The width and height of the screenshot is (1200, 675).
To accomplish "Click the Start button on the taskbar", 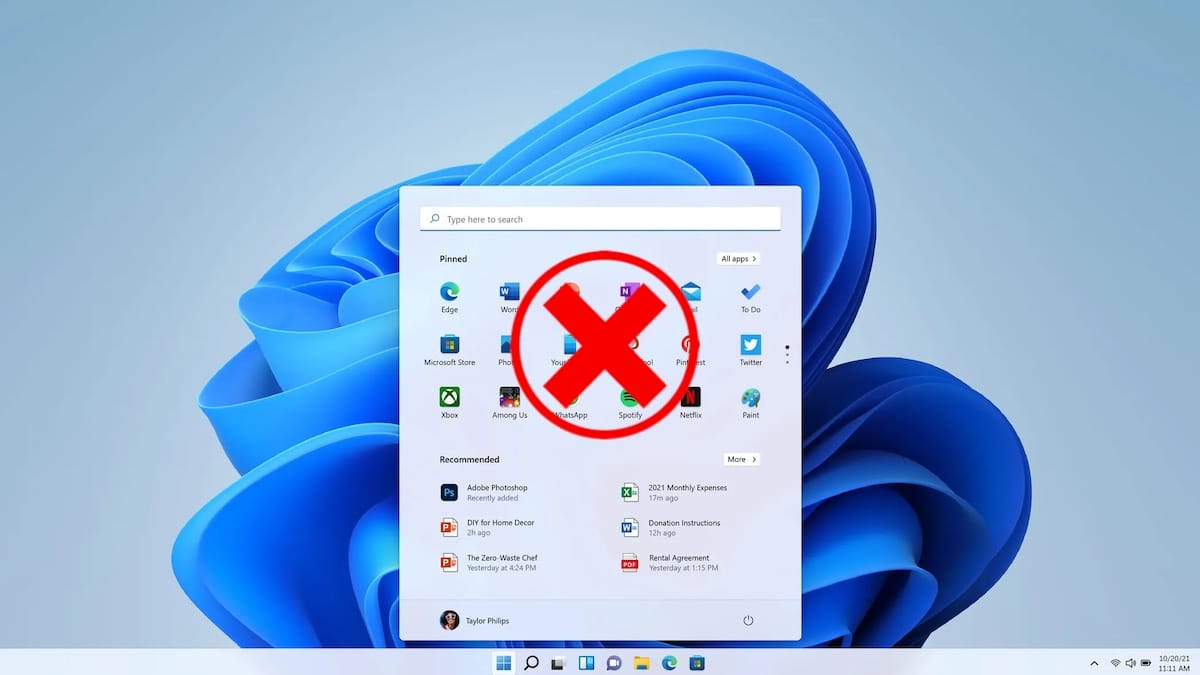I will [504, 662].
